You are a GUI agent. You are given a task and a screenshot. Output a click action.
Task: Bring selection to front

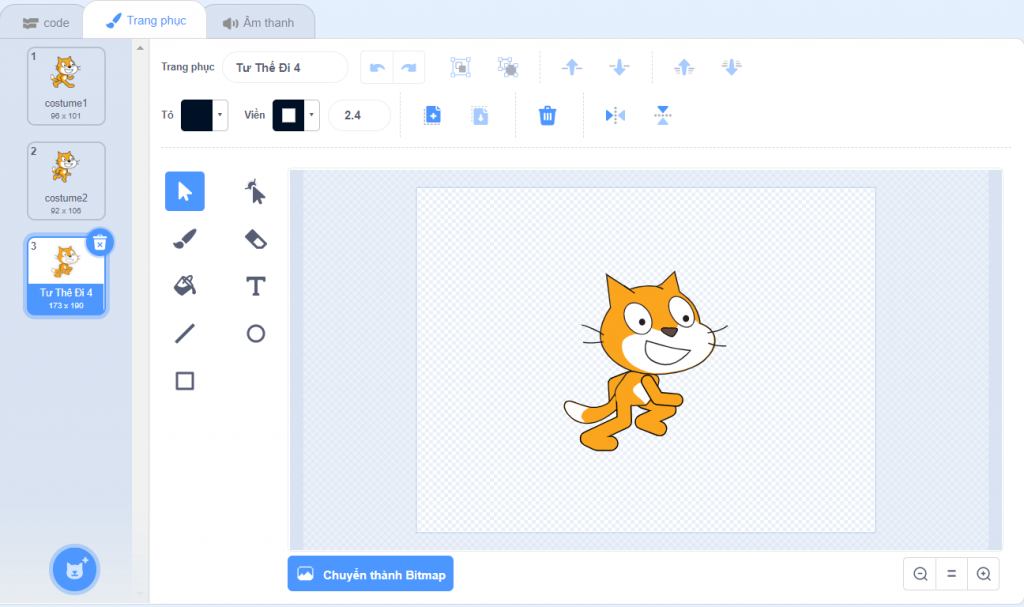pos(684,67)
